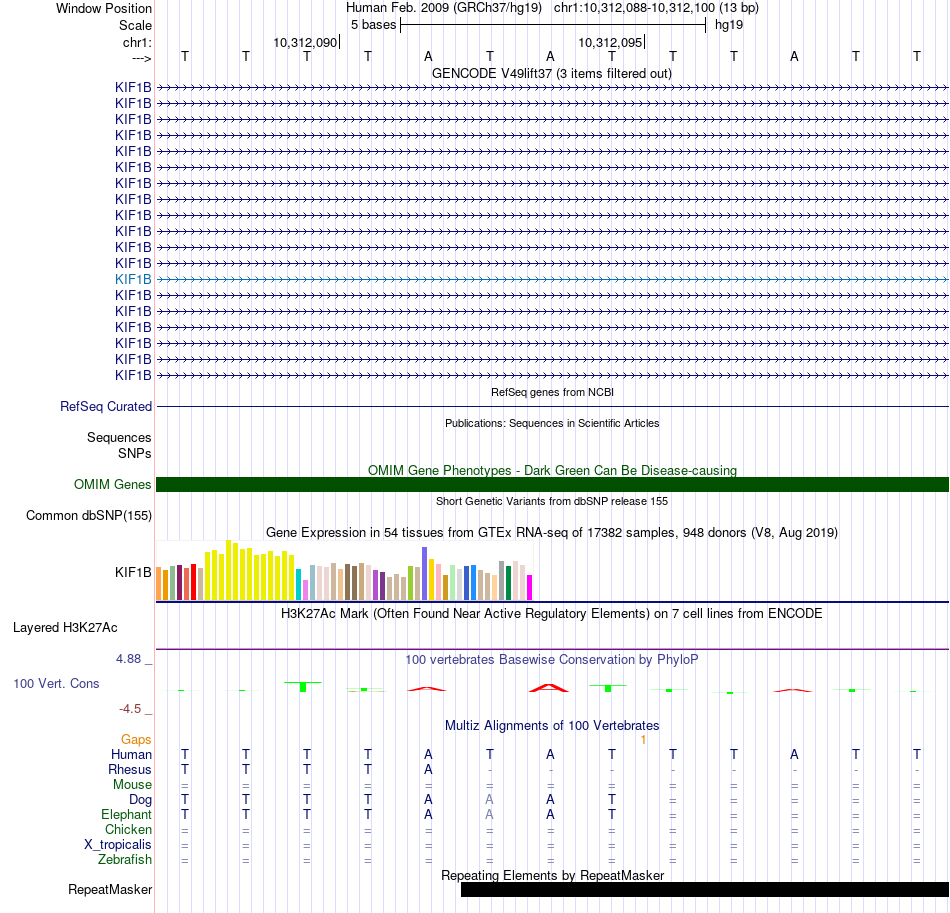Click the cyan bar in GTEx expression chart

tap(299, 584)
